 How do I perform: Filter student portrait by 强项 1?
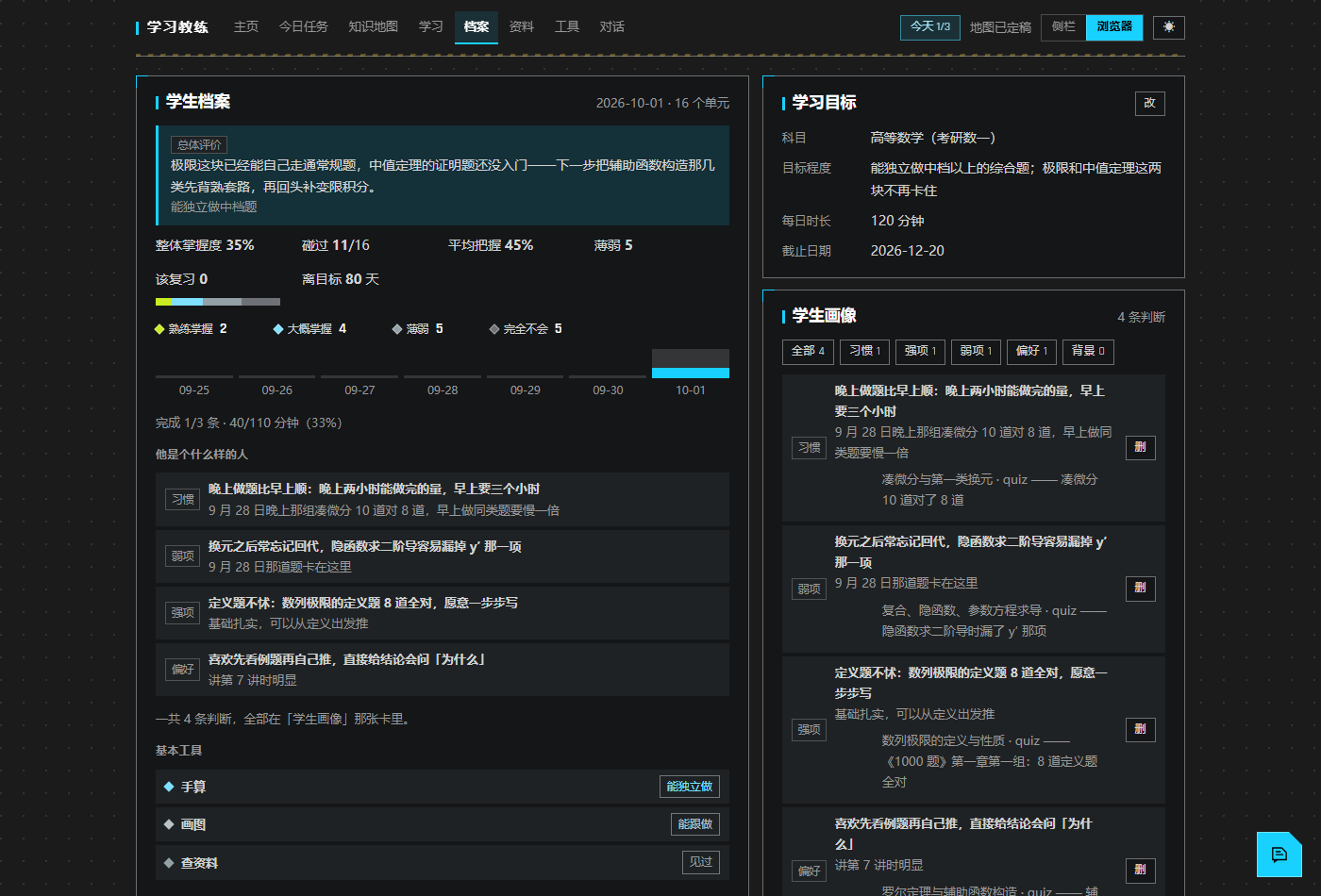[x=920, y=352]
